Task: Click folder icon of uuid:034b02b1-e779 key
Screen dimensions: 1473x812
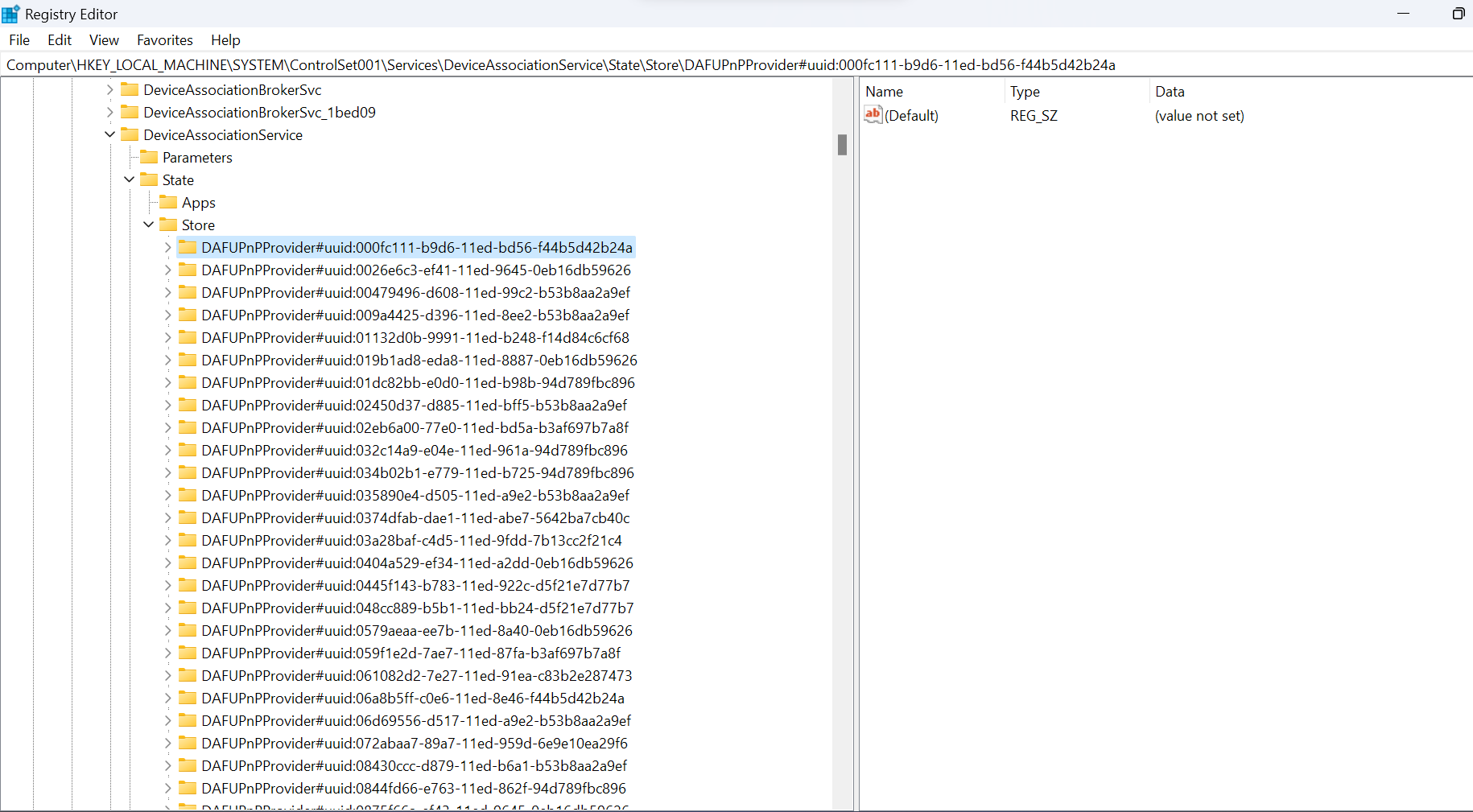Action: click(188, 472)
